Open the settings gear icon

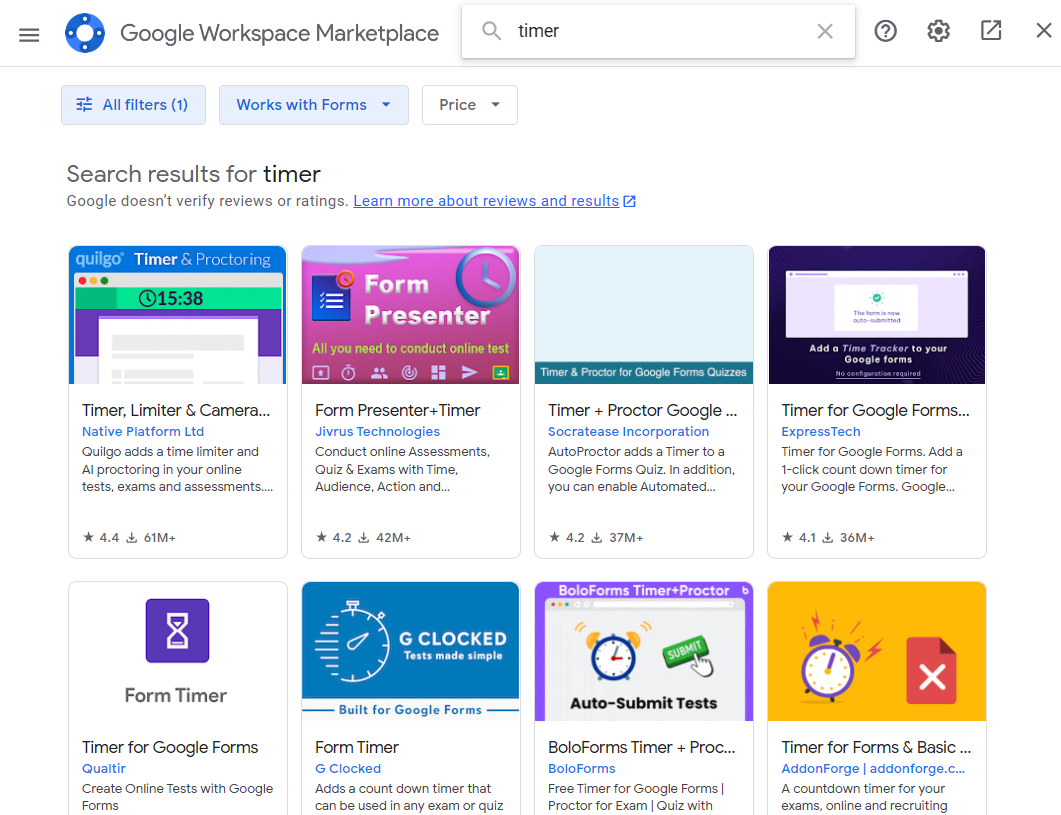(x=938, y=31)
